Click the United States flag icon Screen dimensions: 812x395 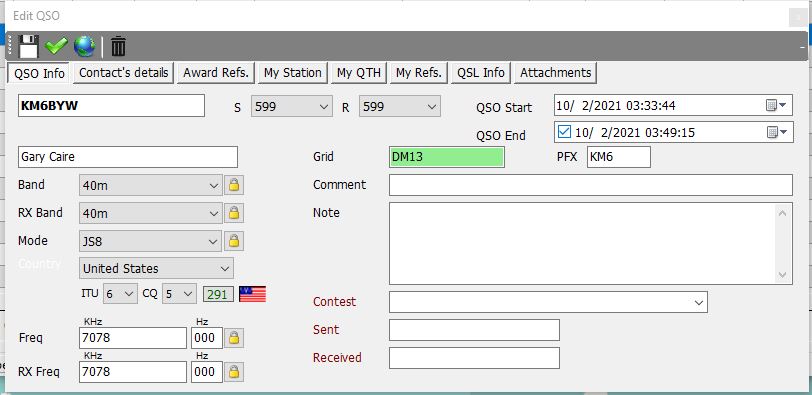click(x=253, y=294)
